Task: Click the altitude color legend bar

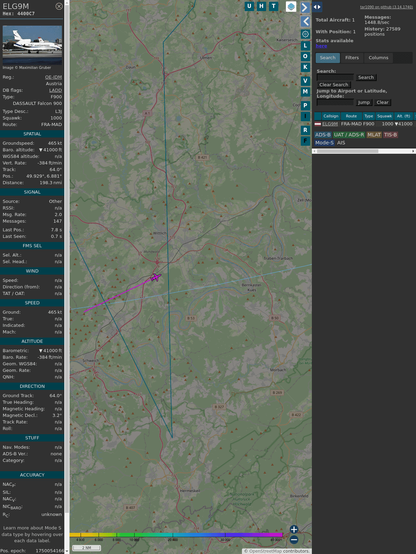Action: coord(177,535)
